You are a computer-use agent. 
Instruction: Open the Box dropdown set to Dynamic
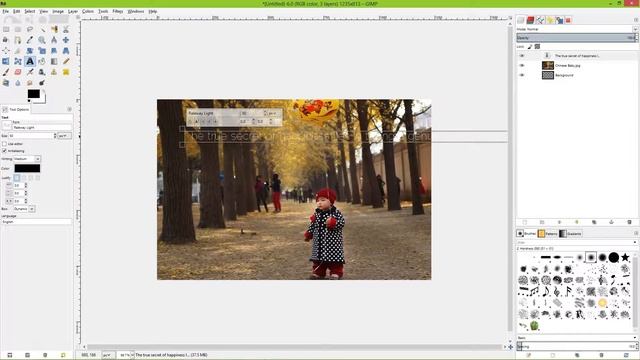(x=24, y=209)
